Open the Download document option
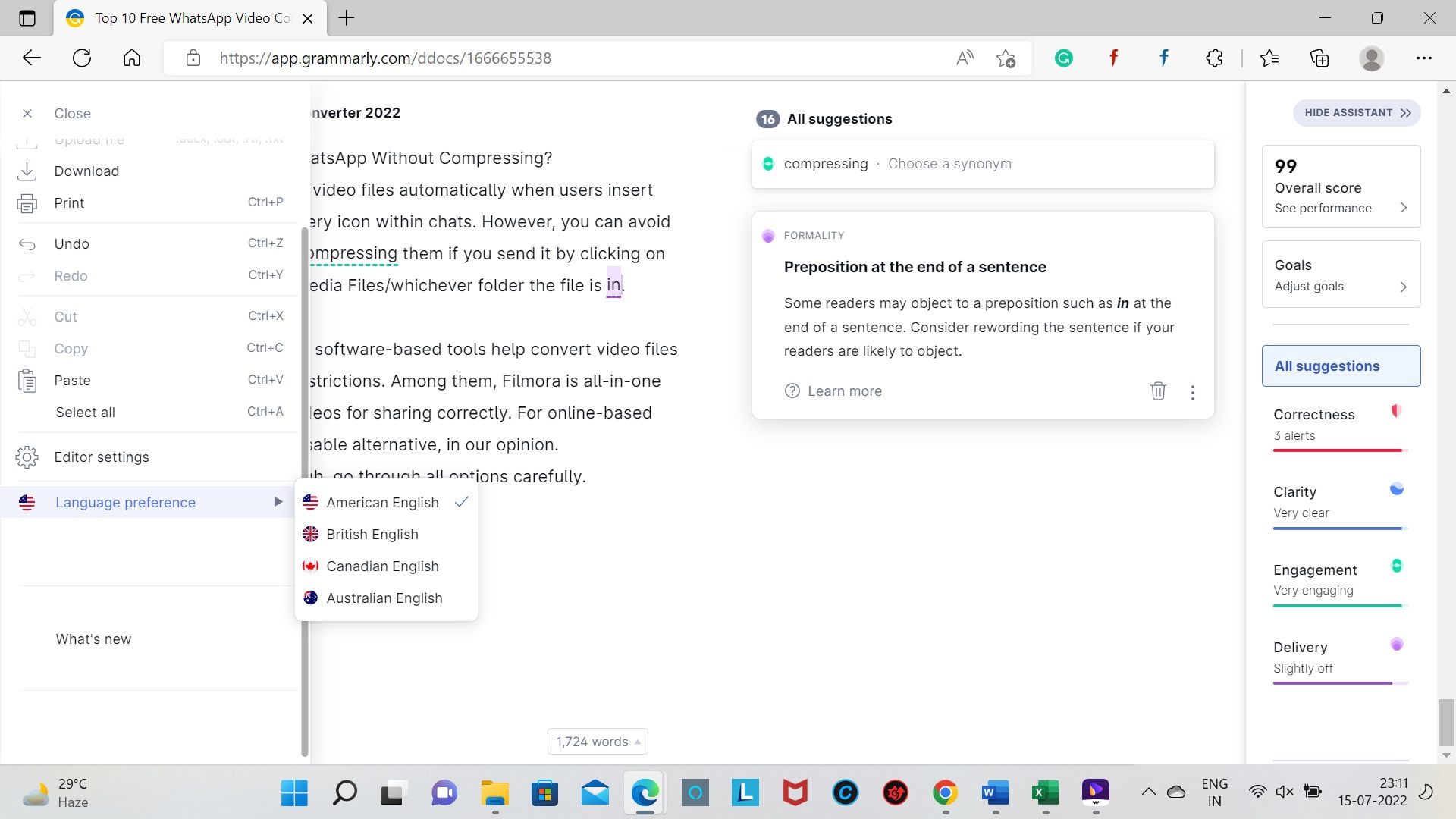1456x819 pixels. pos(87,171)
